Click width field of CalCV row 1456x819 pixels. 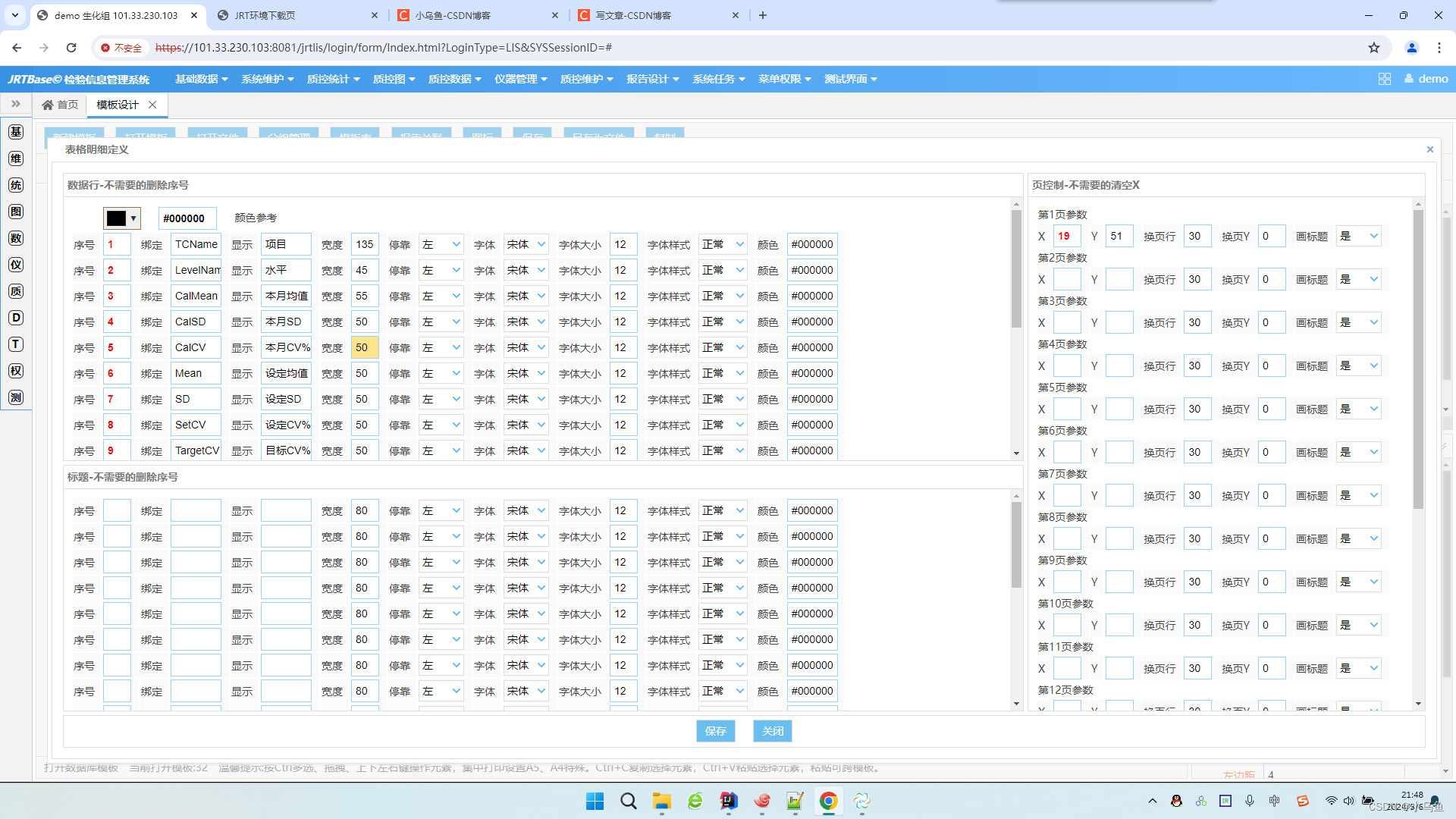(365, 347)
